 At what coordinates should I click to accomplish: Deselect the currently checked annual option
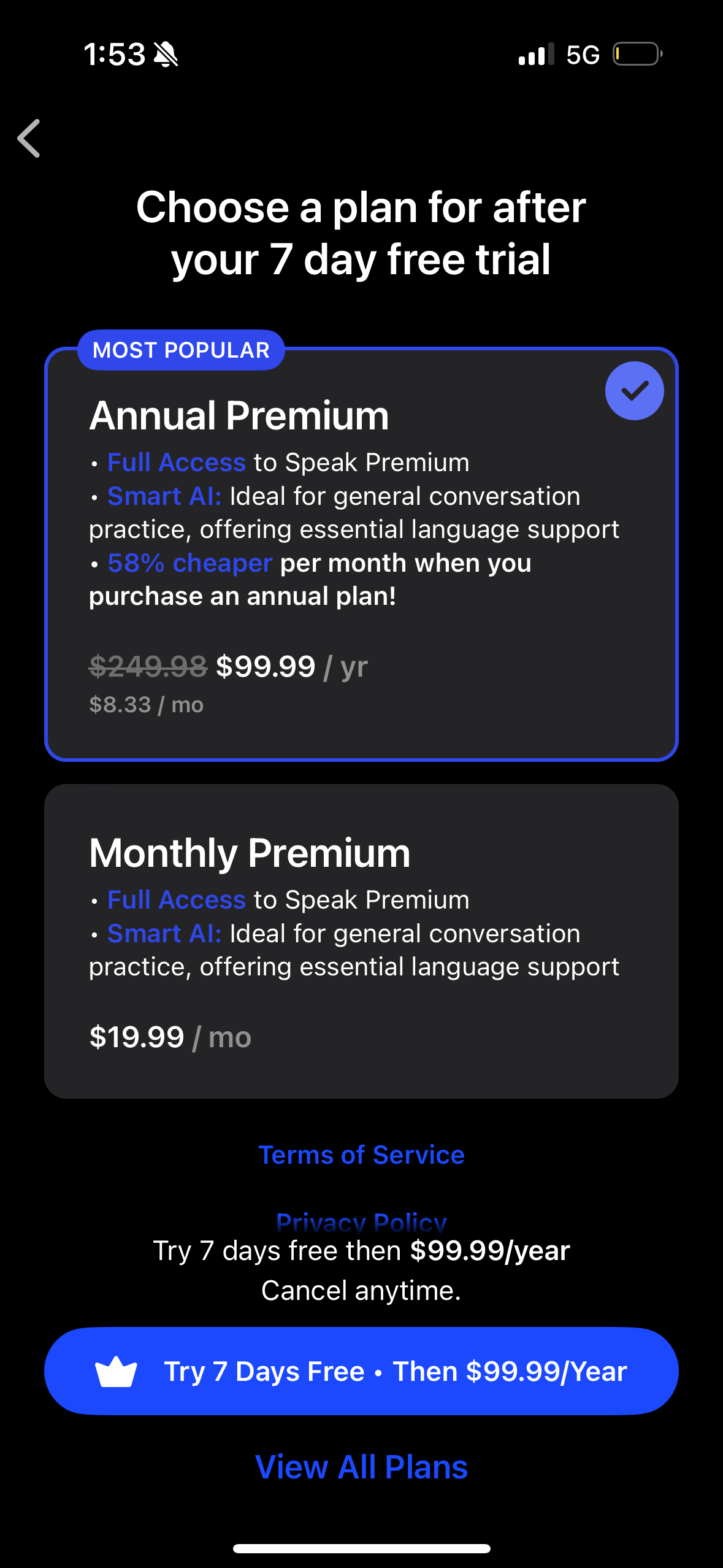[634, 390]
